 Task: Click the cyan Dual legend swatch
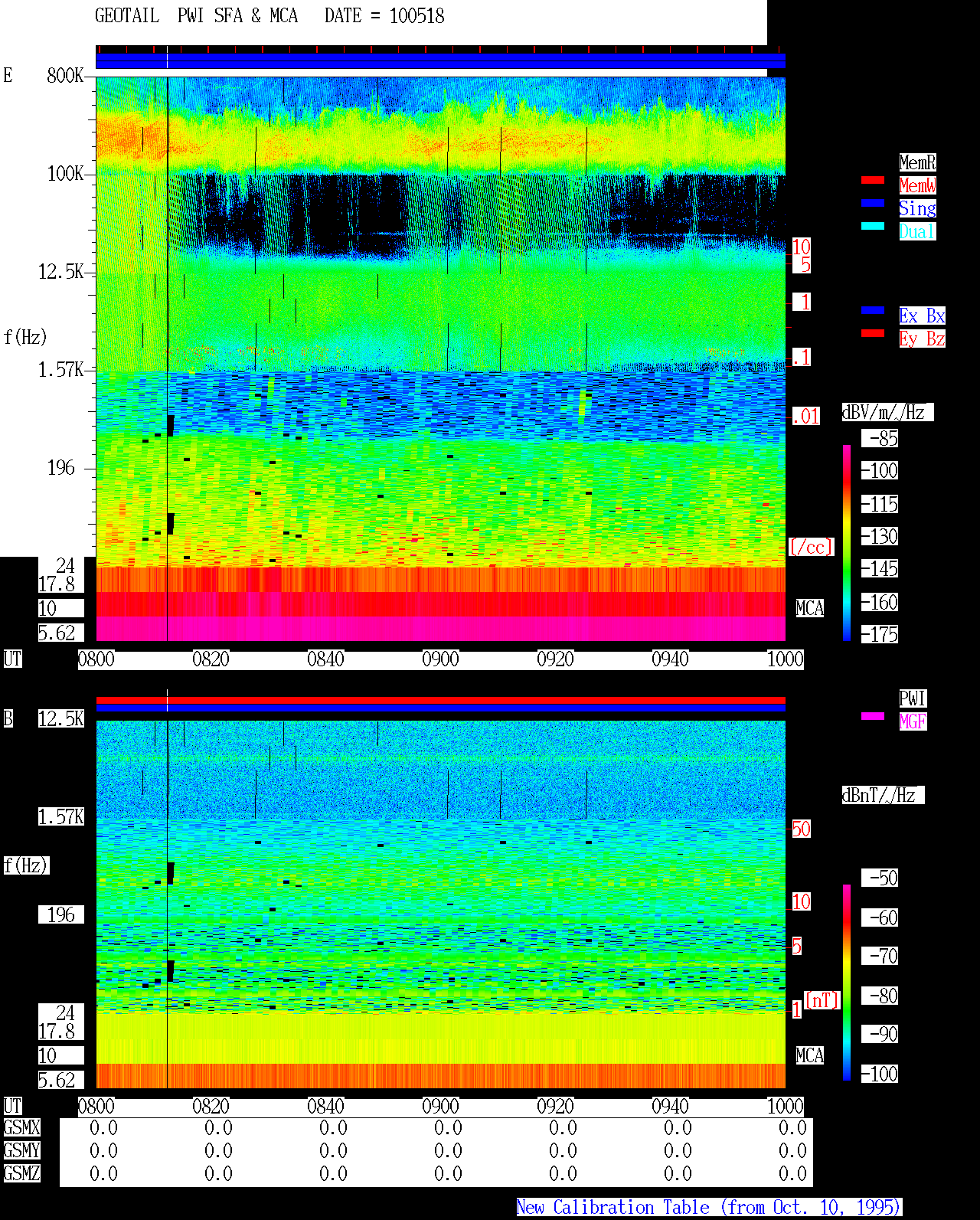click(x=873, y=226)
